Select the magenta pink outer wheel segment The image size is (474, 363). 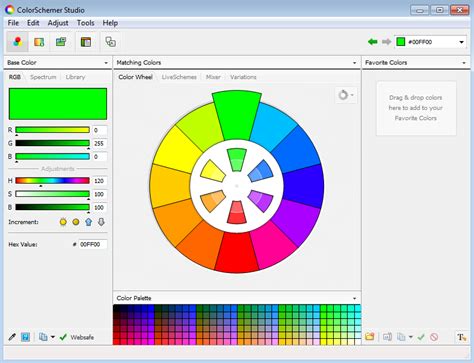[273, 245]
